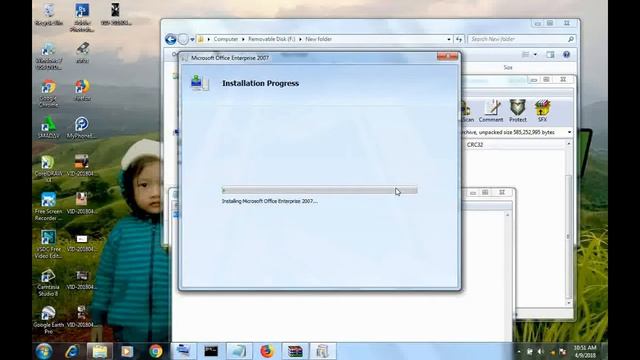Click the WinRAR Protect toolbar icon
The width and height of the screenshot is (640, 360).
point(518,111)
